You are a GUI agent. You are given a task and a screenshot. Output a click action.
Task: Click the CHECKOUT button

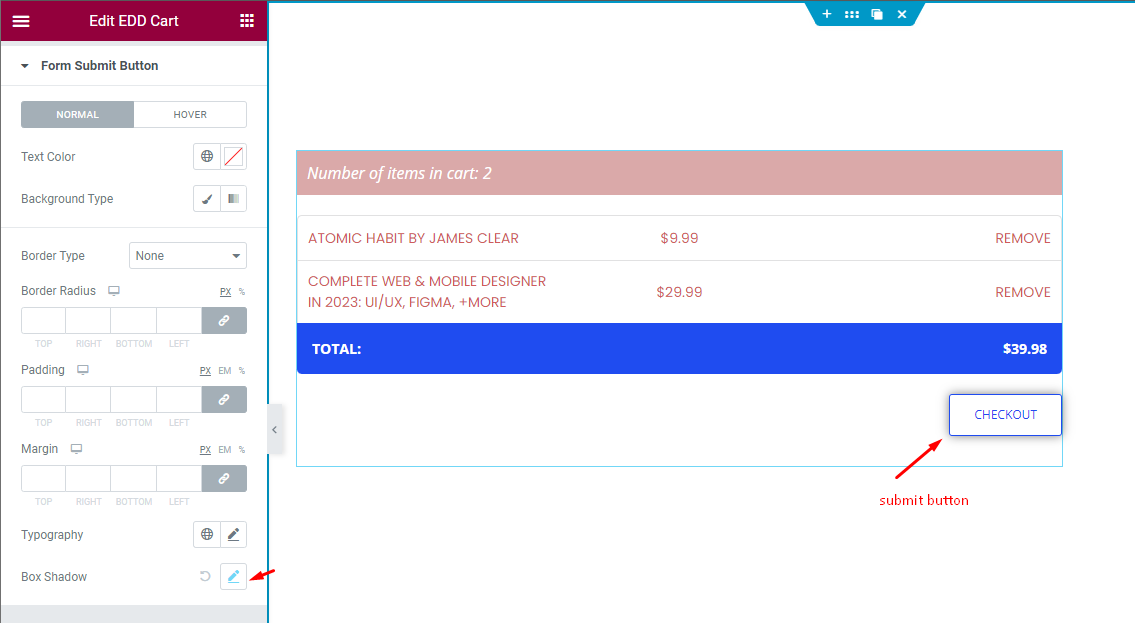1005,414
